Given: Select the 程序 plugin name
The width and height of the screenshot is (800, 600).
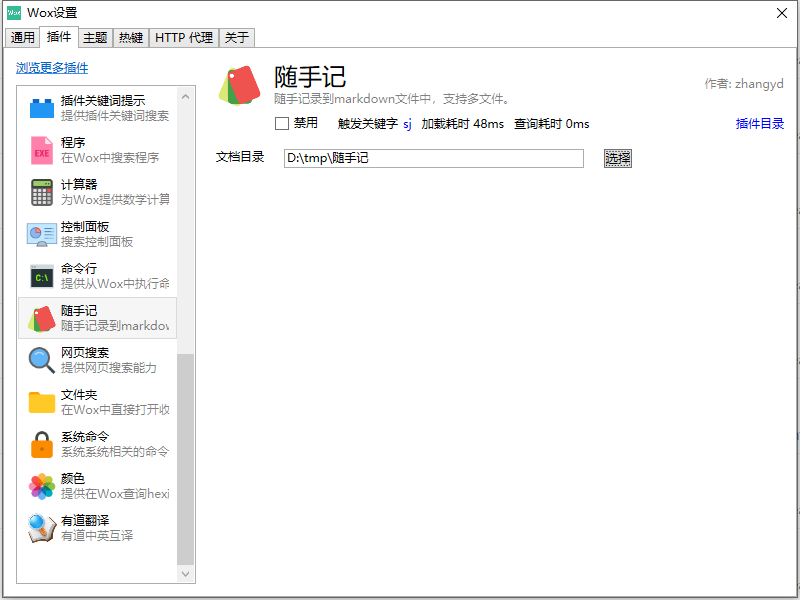Looking at the screenshot, I should (73, 142).
